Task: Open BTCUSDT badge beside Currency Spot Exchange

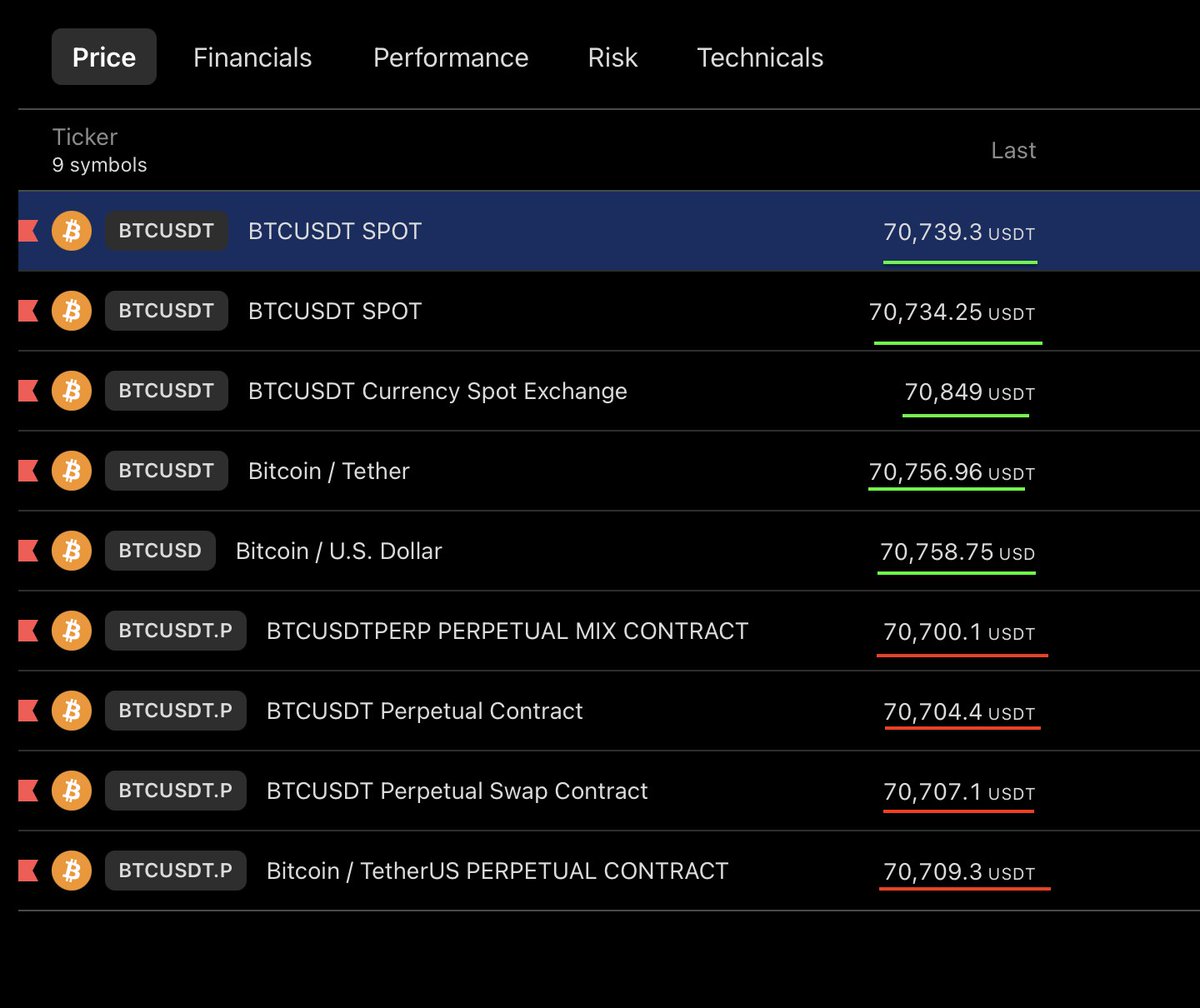Action: [x=166, y=391]
